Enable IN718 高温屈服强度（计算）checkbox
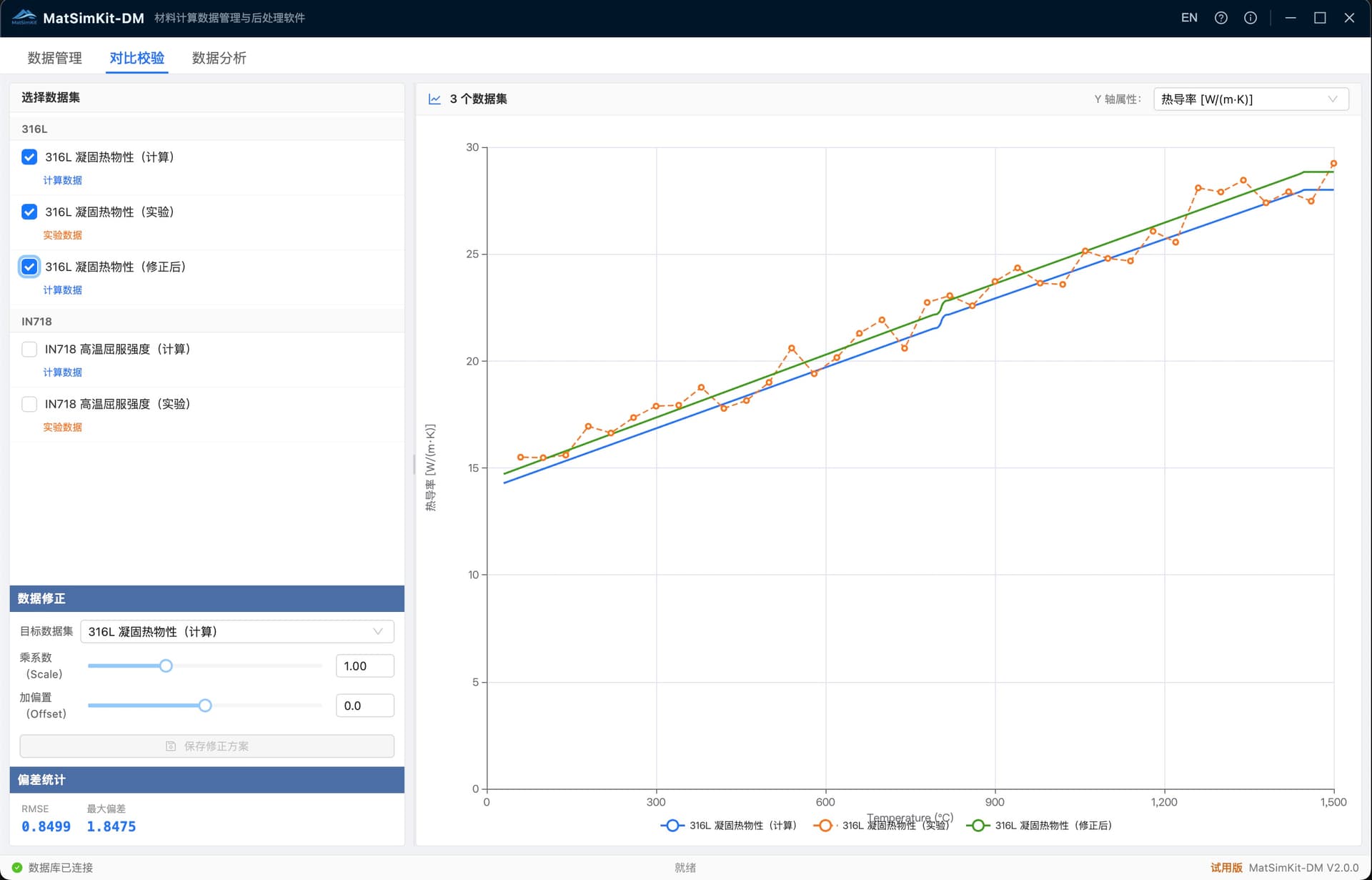 29,350
